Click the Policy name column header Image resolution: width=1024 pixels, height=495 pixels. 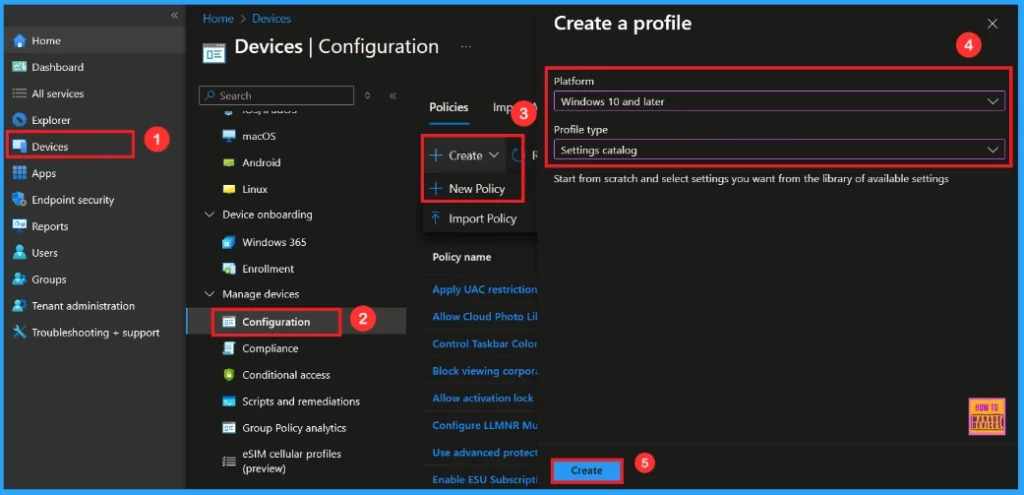coord(462,257)
